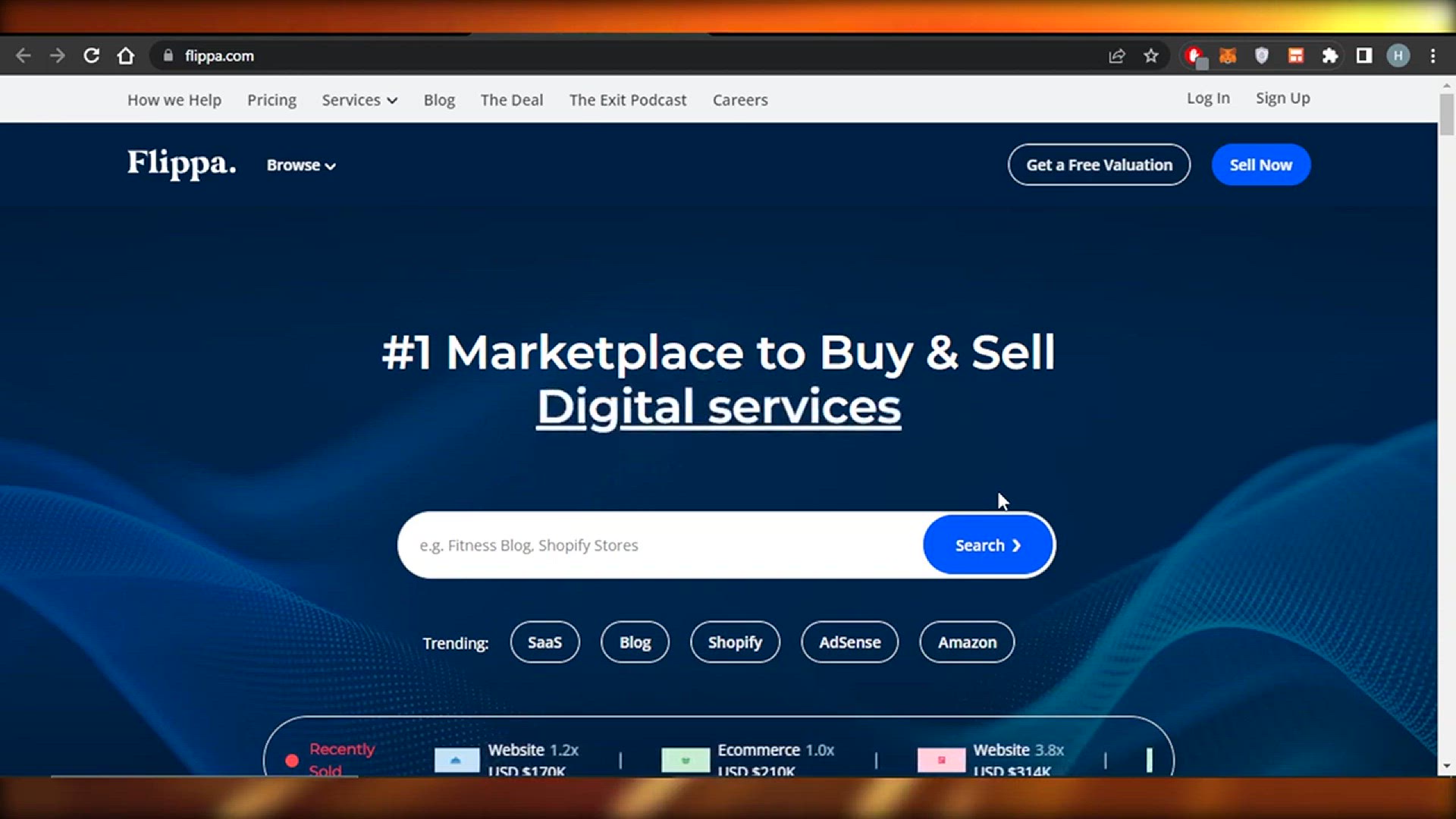Image resolution: width=1456 pixels, height=819 pixels.
Task: Open the Careers page
Action: tap(740, 100)
